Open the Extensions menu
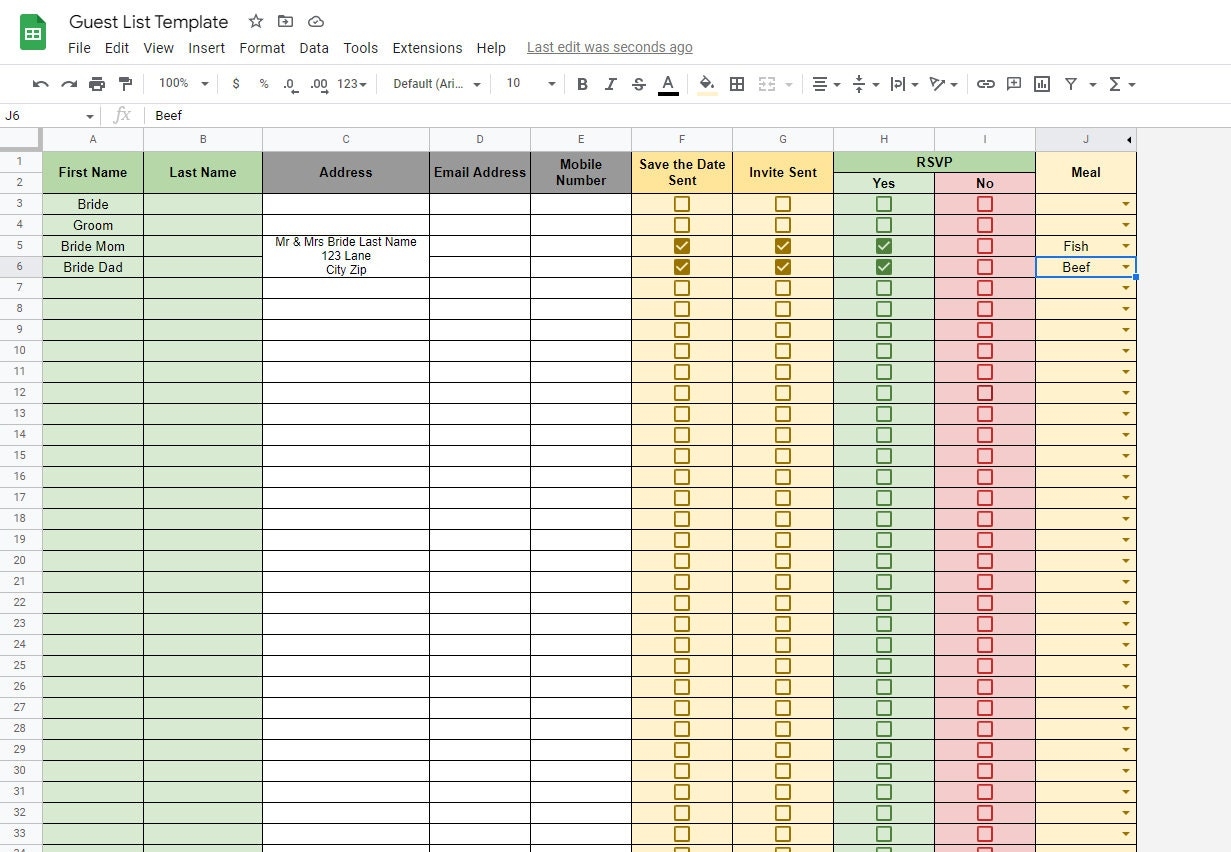Image resolution: width=1231 pixels, height=852 pixels. 427,47
